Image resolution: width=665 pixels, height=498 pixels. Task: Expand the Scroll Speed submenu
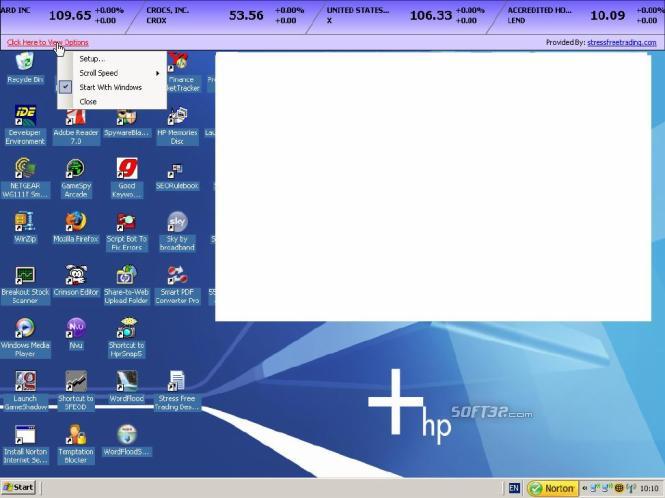[x=112, y=73]
